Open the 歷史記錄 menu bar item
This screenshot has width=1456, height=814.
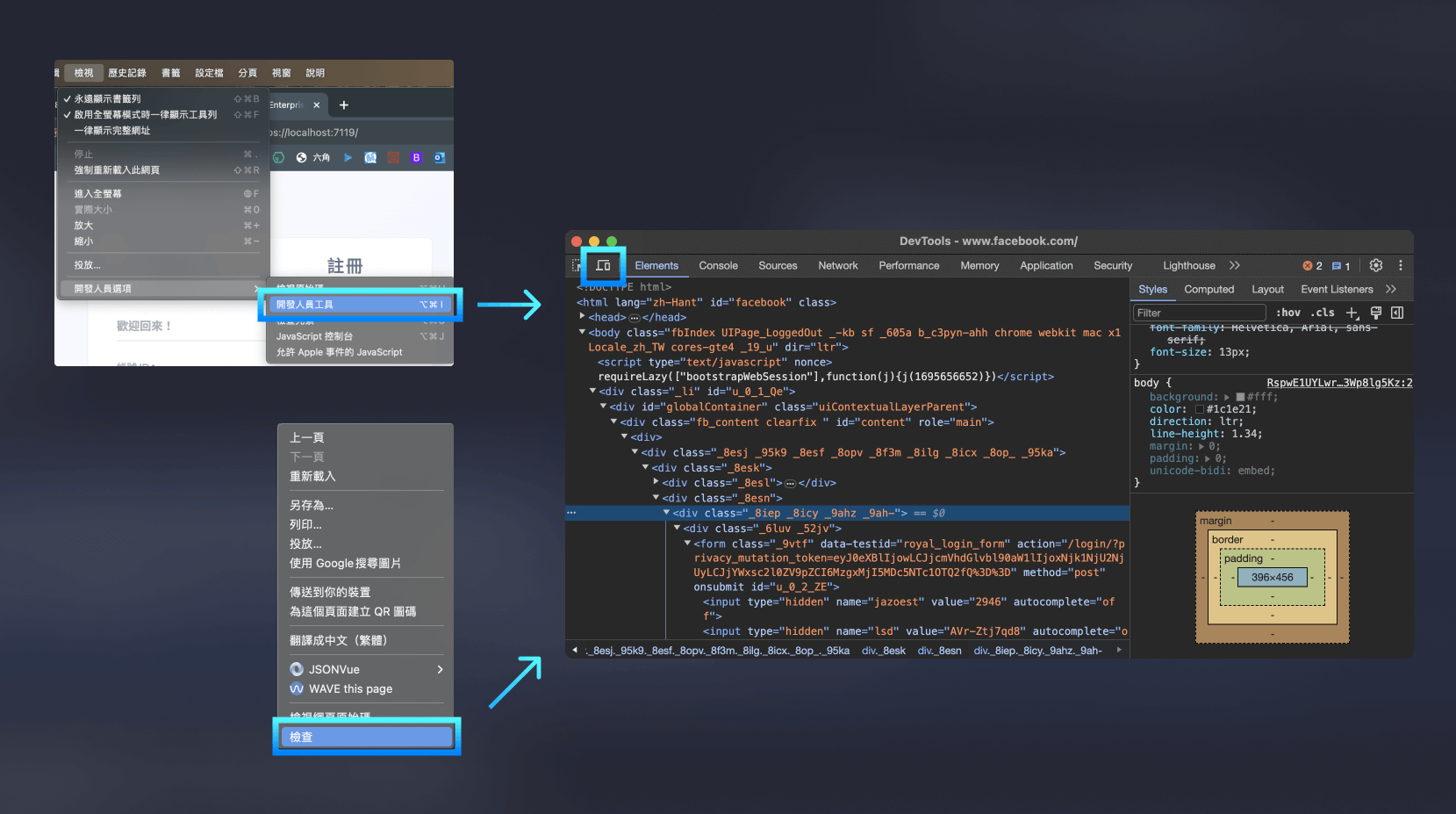(127, 73)
